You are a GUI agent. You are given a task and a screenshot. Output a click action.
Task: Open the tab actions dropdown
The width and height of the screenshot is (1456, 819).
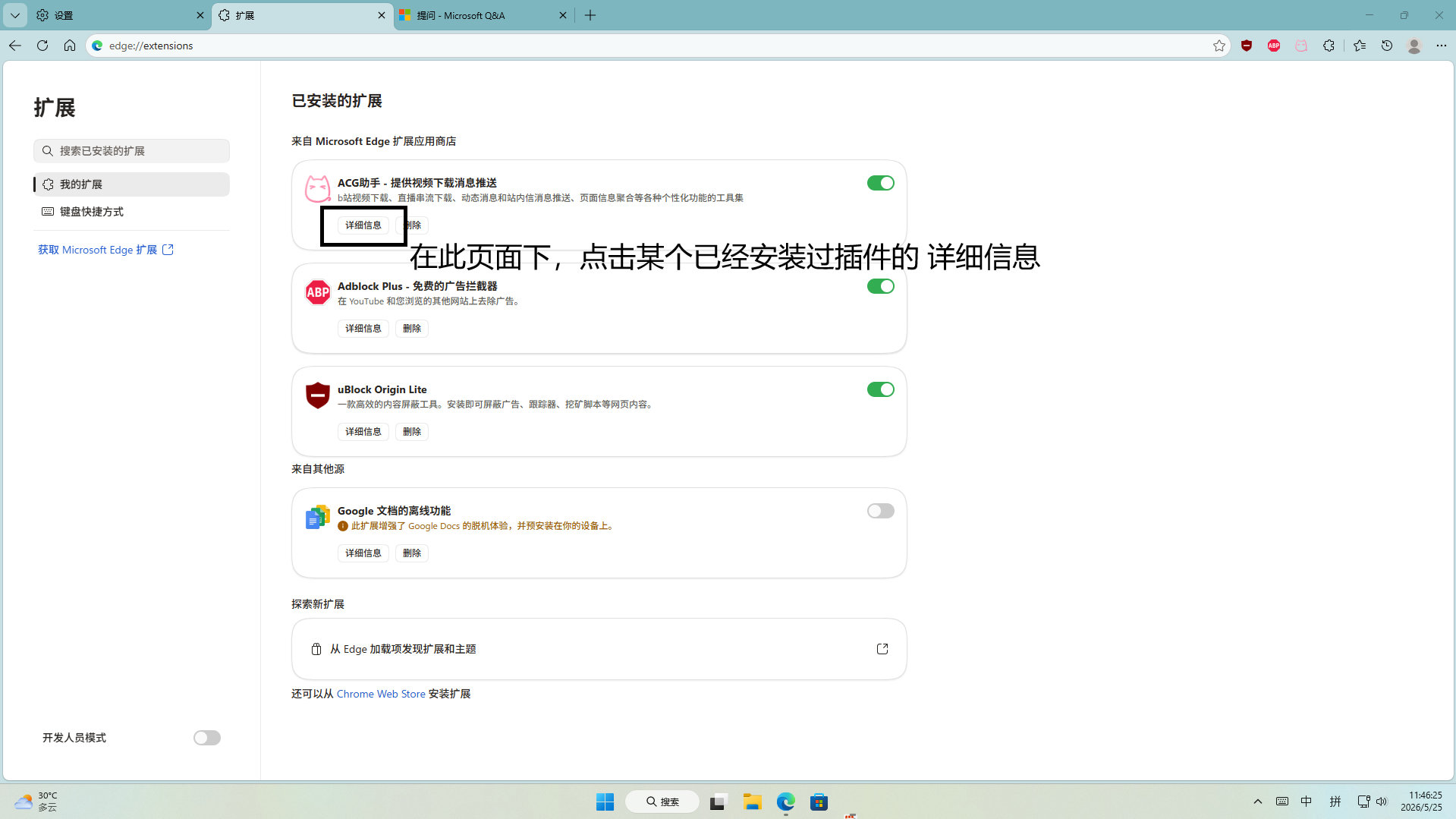[x=15, y=15]
